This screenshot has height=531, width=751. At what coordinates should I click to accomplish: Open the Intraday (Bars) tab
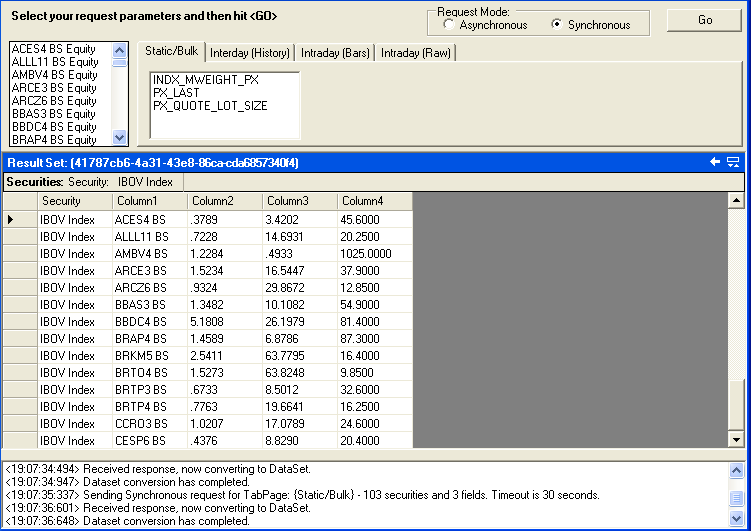point(335,53)
